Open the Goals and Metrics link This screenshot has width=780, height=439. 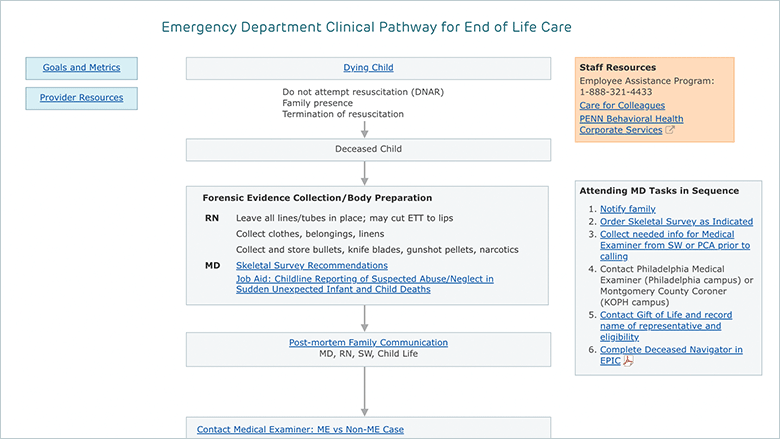coord(82,68)
